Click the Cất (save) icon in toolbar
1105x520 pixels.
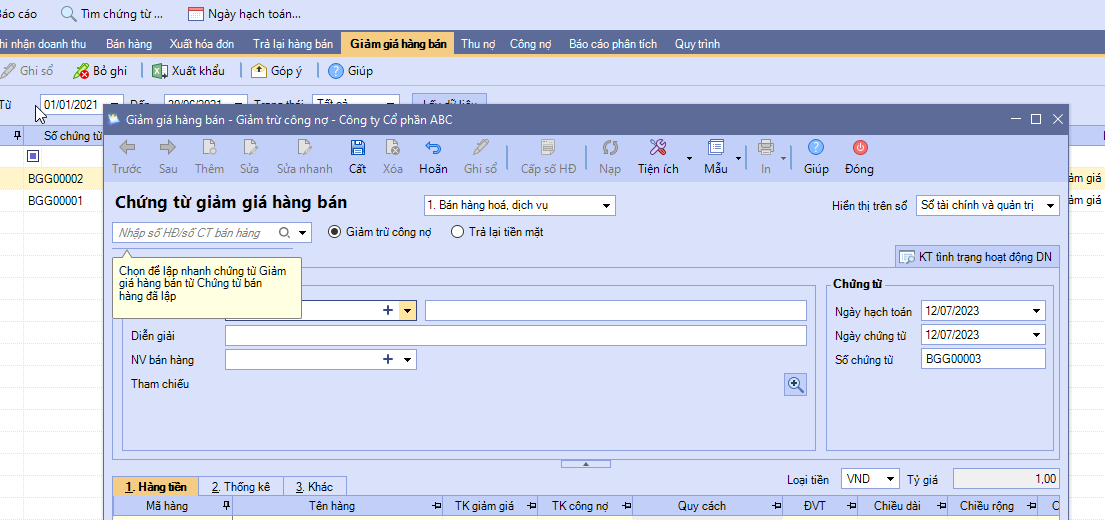[357, 148]
